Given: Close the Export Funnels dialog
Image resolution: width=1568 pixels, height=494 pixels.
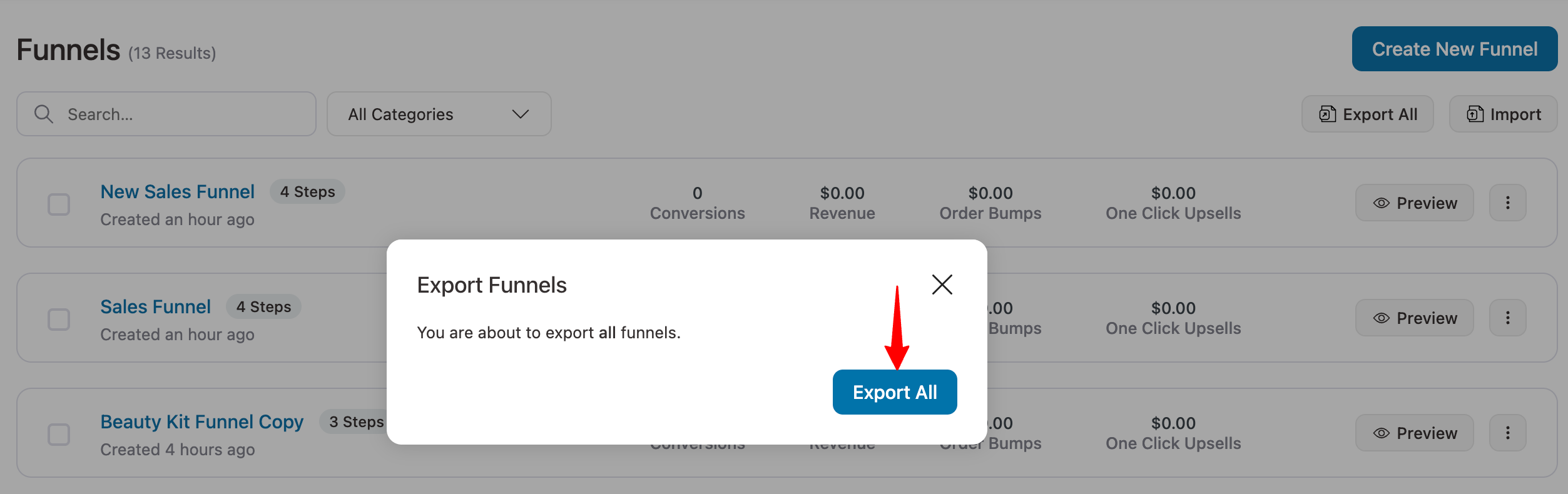Looking at the screenshot, I should (942, 285).
